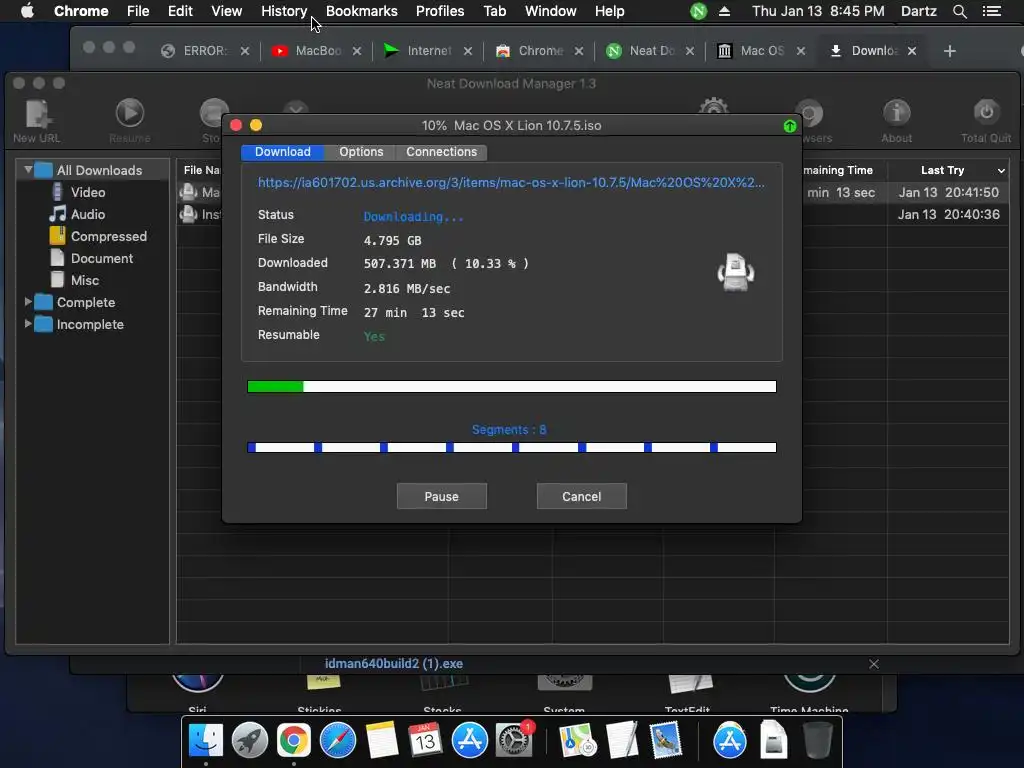This screenshot has width=1024, height=768.
Task: Open System Preferences from the Dock
Action: [x=514, y=741]
